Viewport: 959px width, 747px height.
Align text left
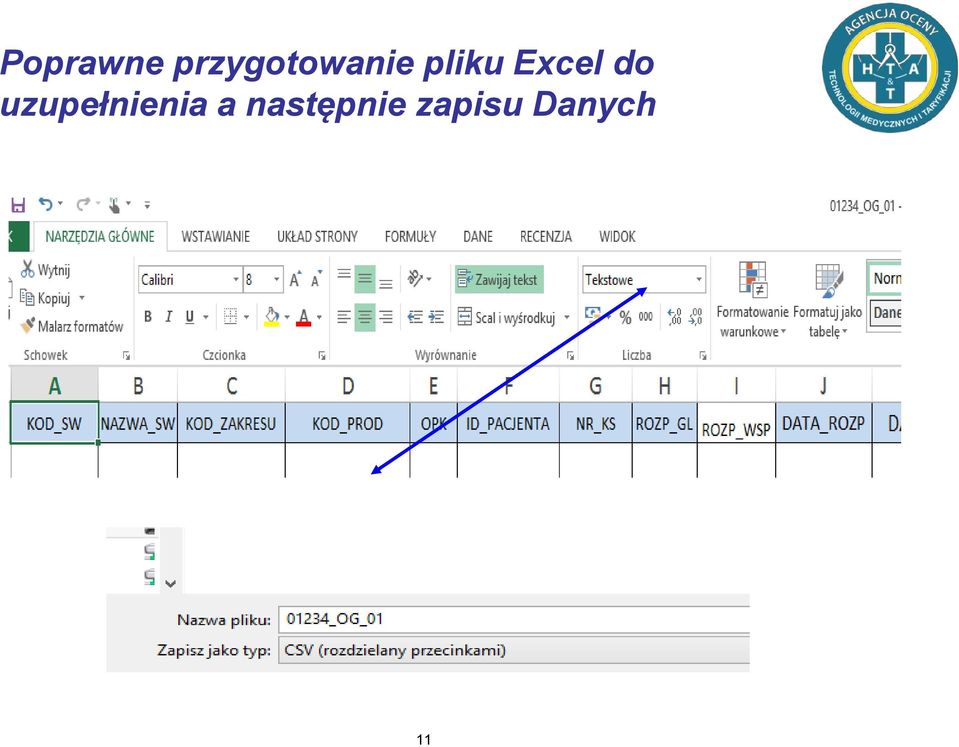[344, 316]
